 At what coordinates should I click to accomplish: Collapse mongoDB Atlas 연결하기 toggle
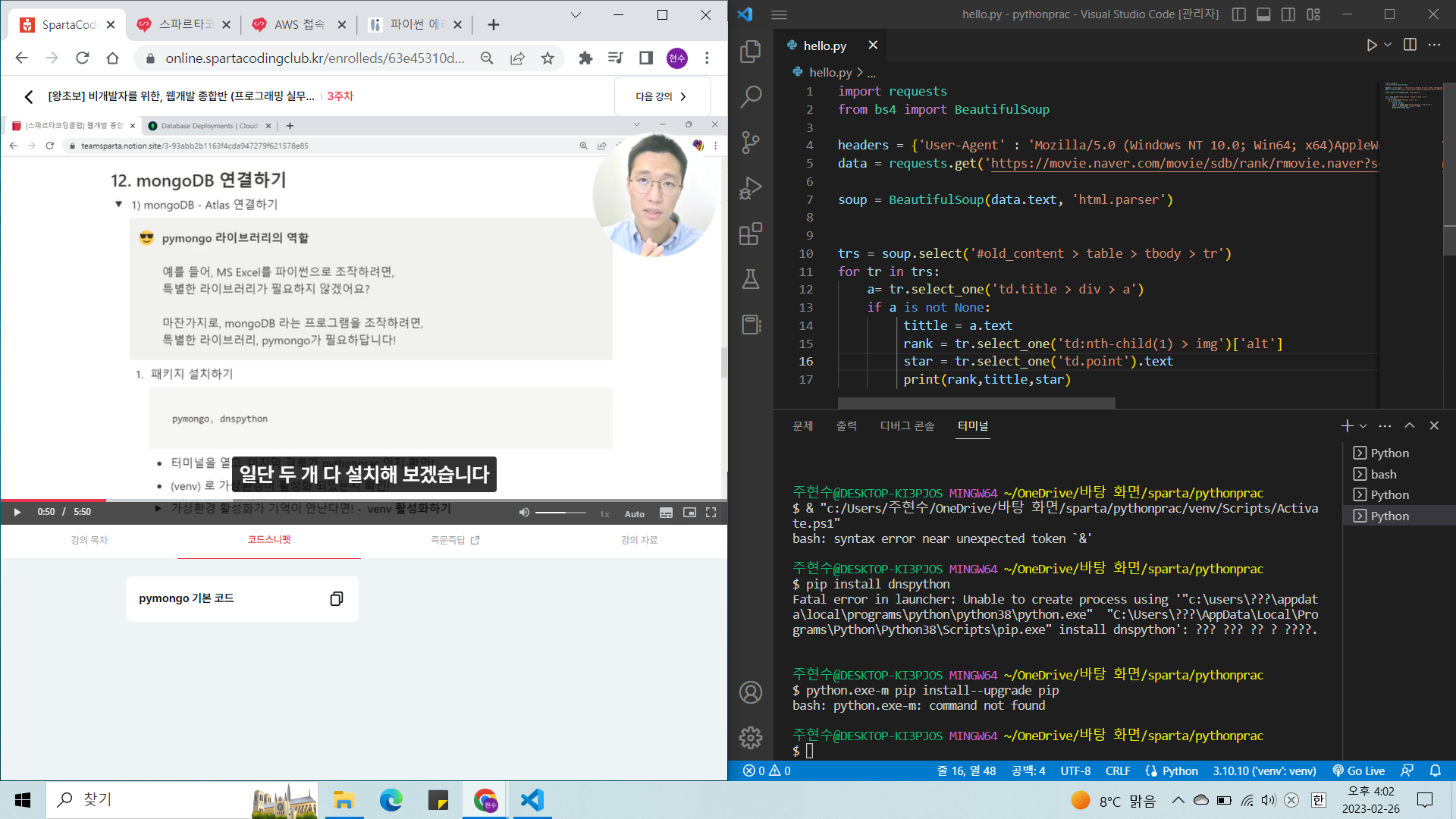pos(119,204)
